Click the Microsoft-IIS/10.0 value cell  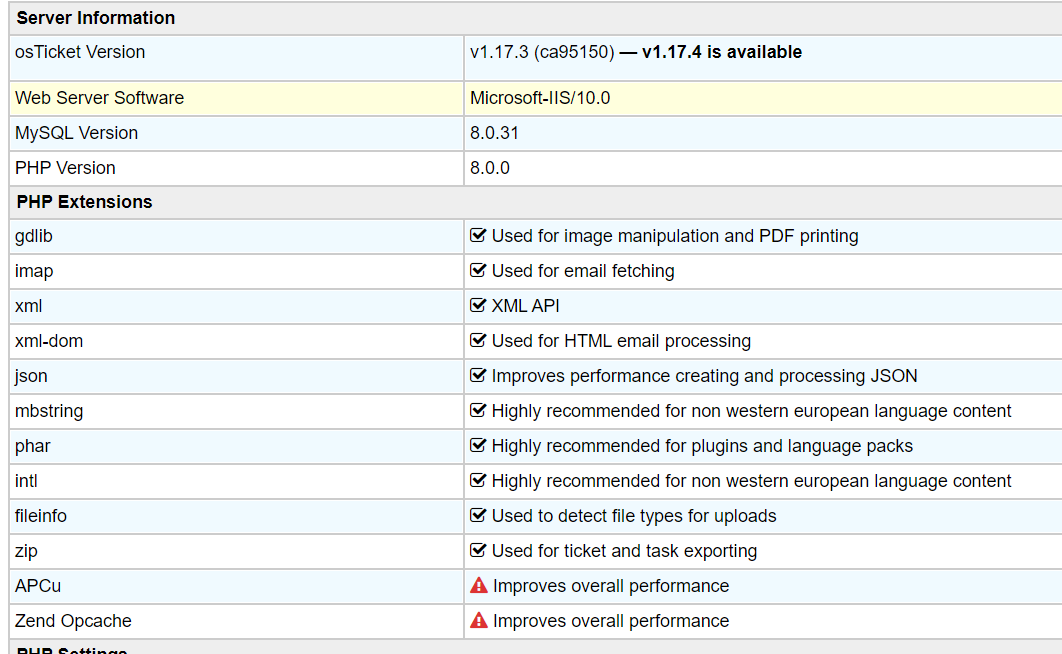click(540, 98)
